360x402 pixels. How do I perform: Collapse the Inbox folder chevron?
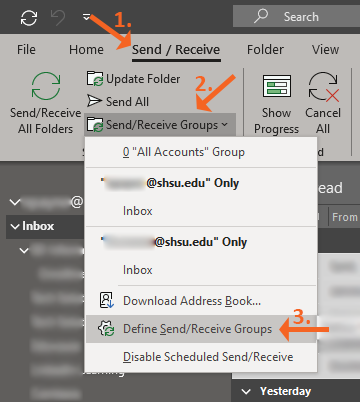[15, 226]
